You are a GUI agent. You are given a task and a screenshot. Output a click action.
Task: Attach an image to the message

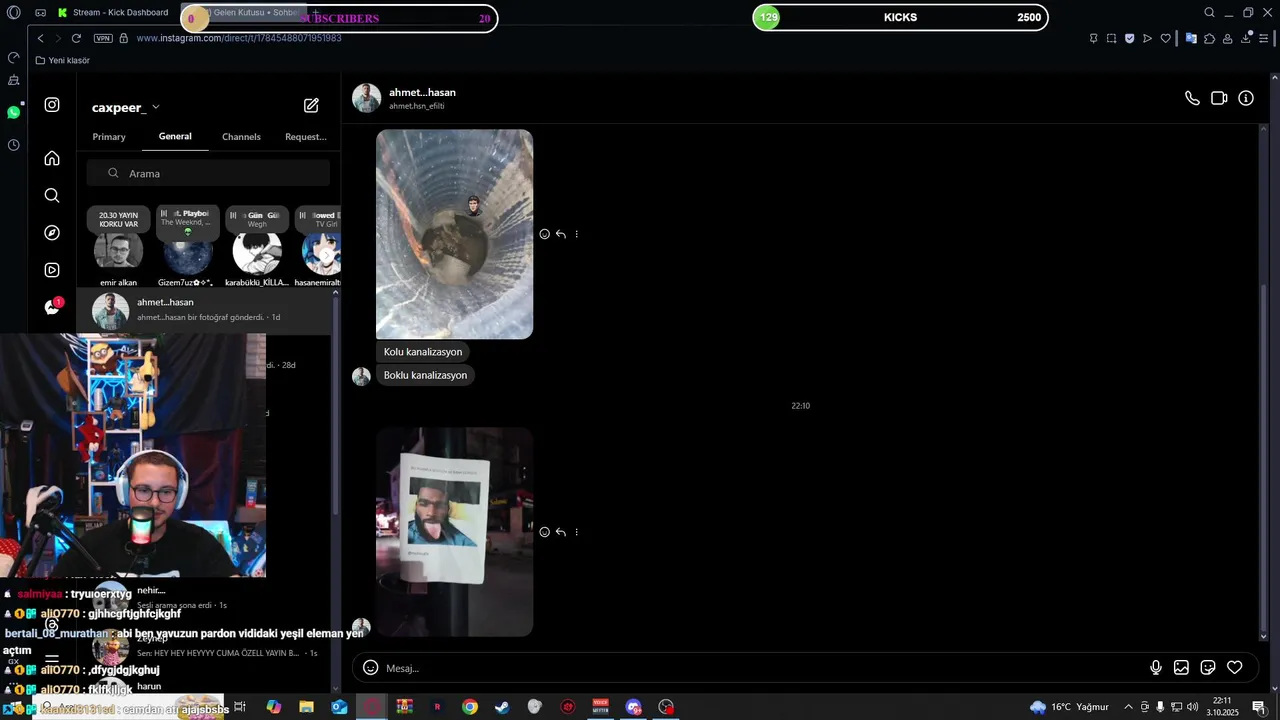1181,668
